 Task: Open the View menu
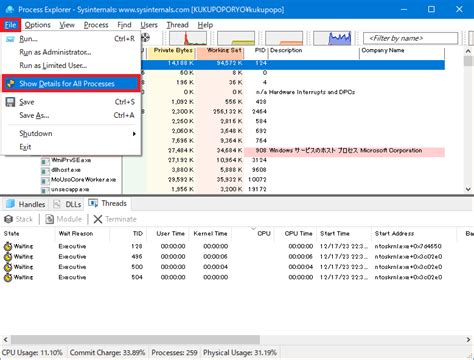[x=67, y=25]
